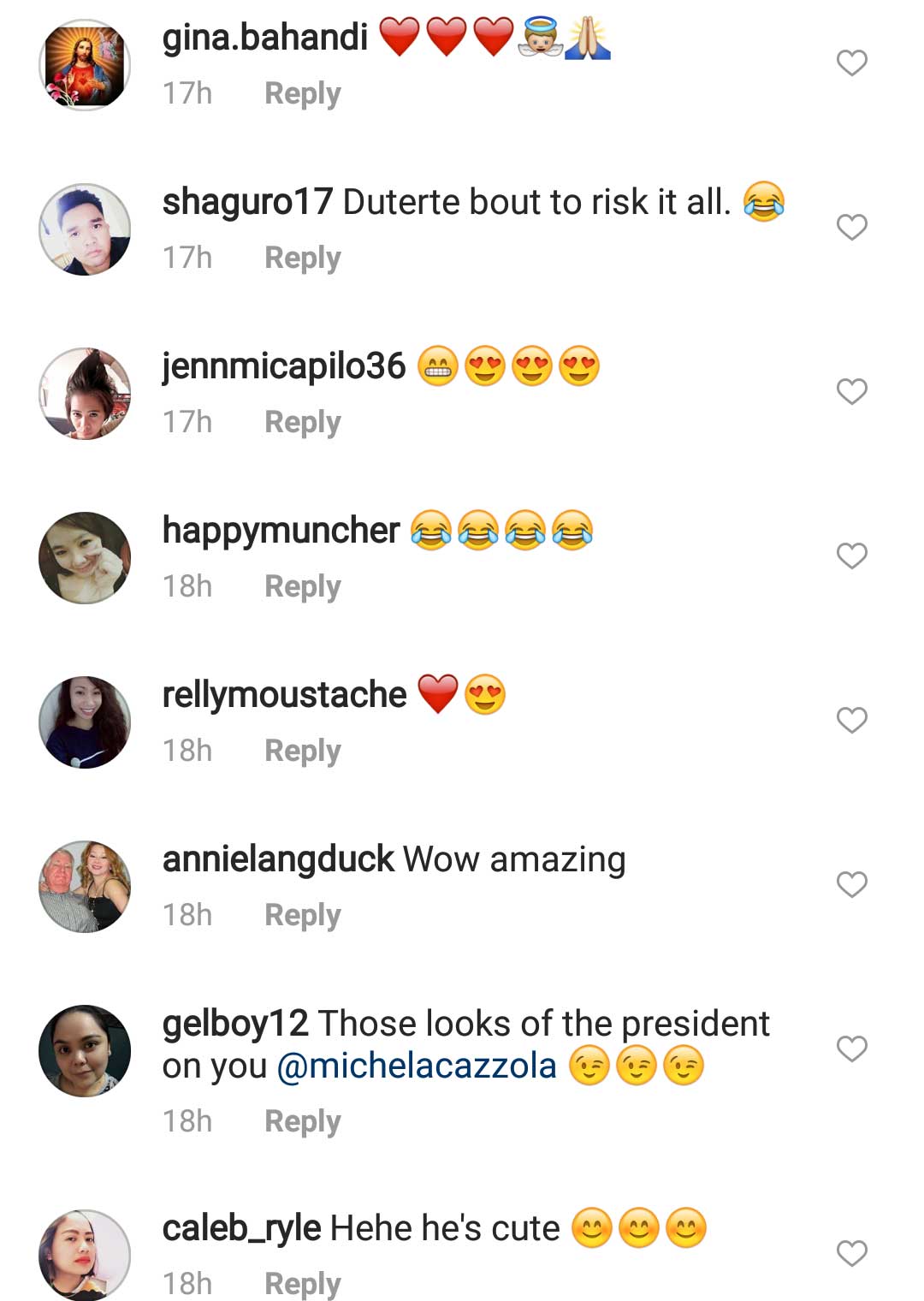This screenshot has height=1301, width=924.
Task: Toggle like on annielangduck's 'Wow amazing' comment
Action: [851, 885]
